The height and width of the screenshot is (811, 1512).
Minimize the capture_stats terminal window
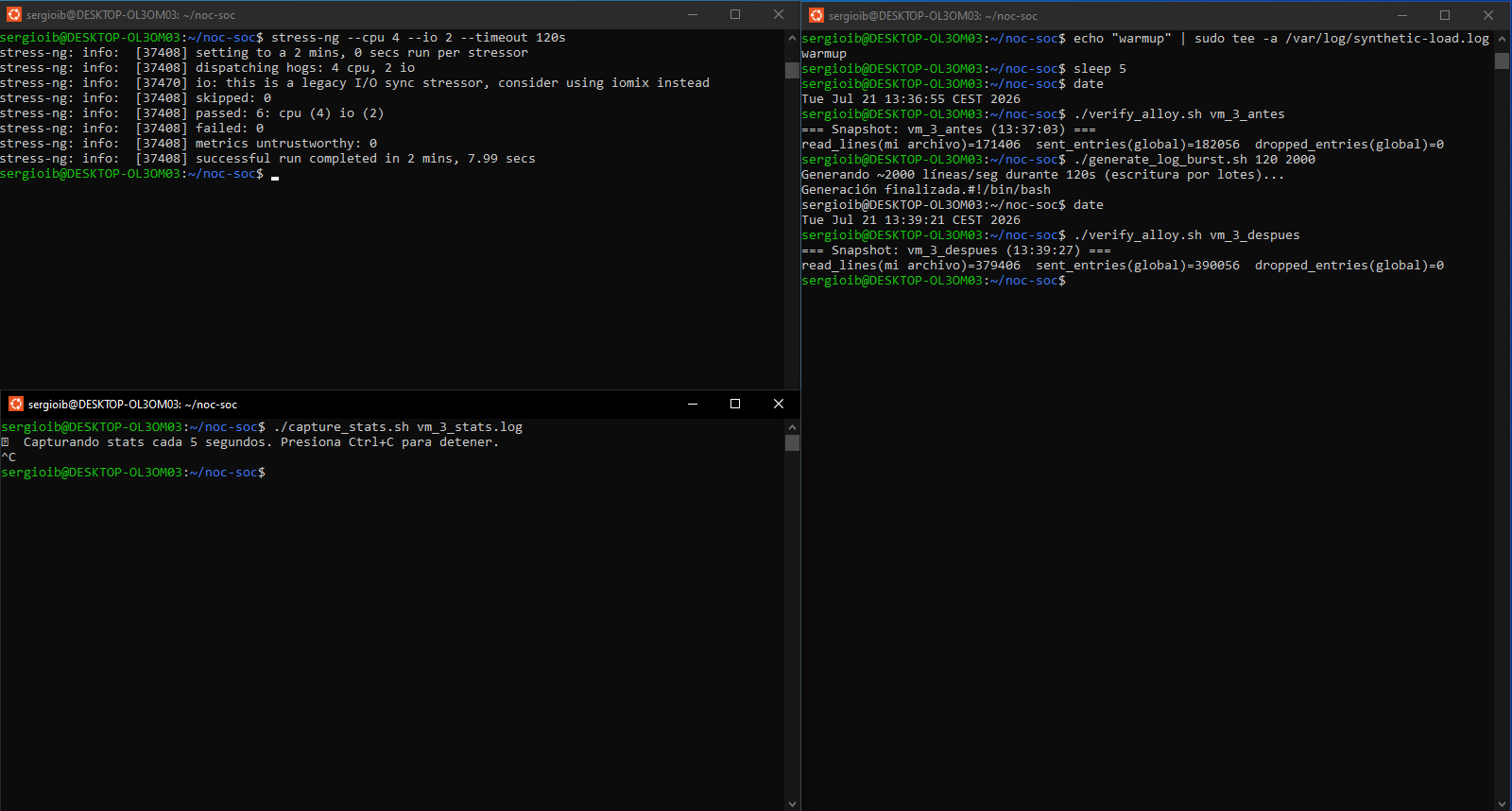point(693,404)
